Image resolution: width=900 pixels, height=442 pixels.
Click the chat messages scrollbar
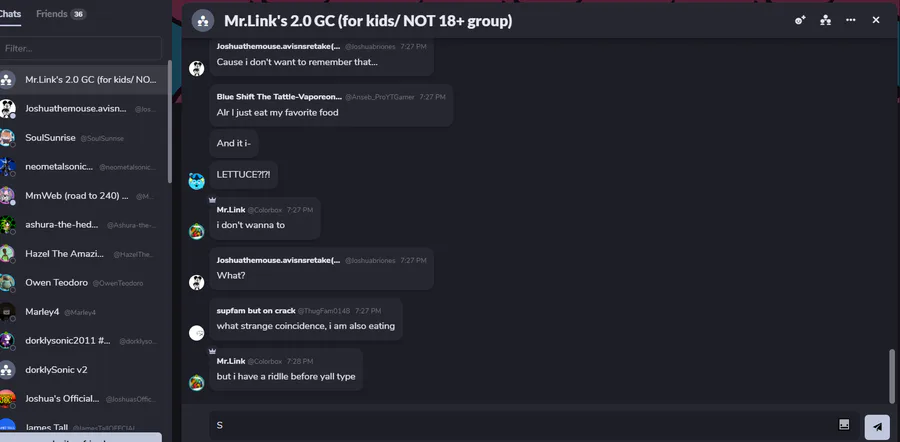tap(891, 375)
